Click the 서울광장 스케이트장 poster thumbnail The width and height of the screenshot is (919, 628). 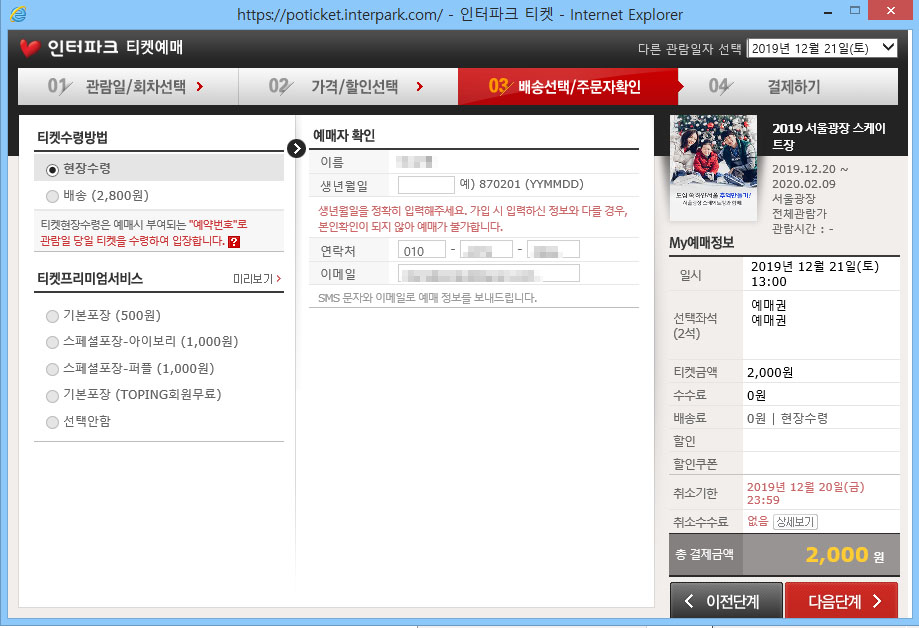click(713, 168)
